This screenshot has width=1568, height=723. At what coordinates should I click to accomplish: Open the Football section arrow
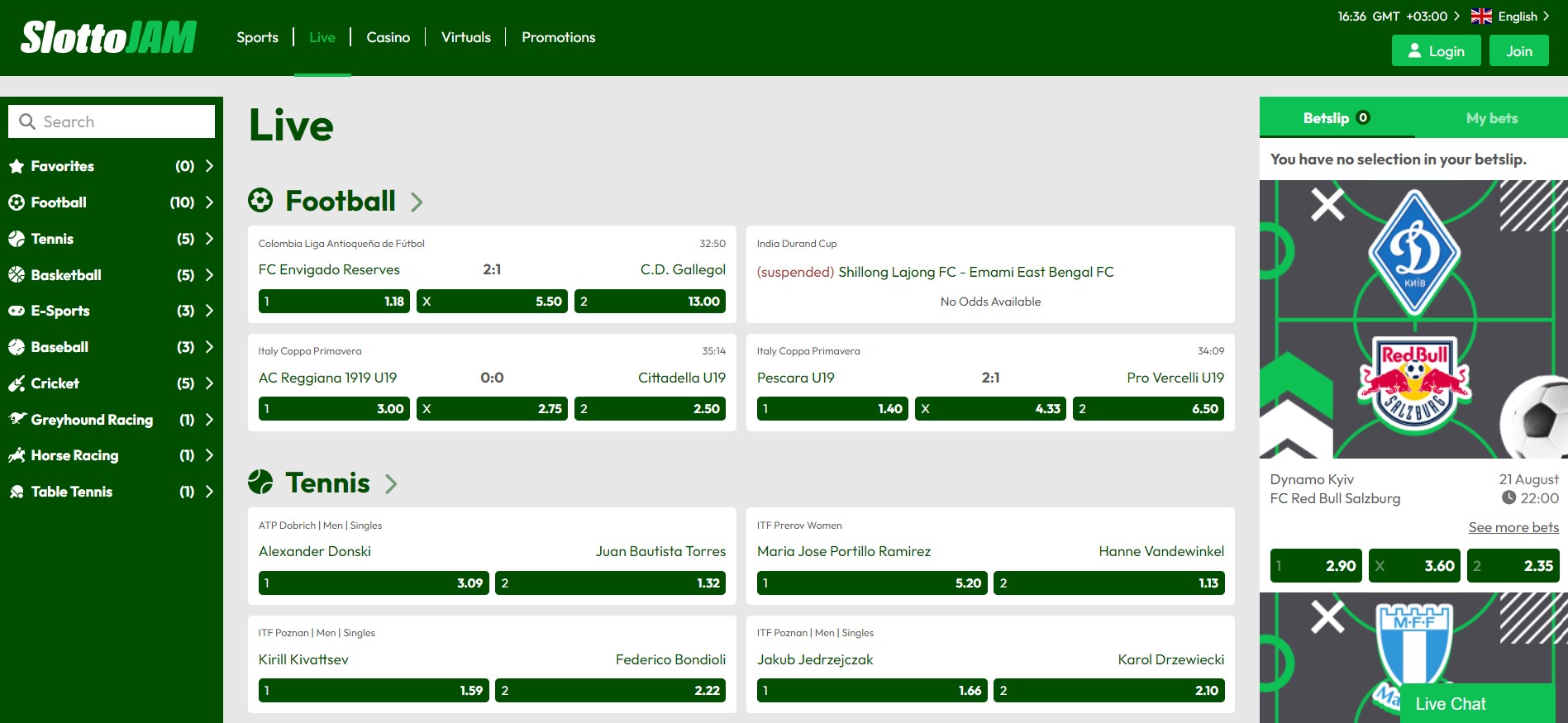417,202
